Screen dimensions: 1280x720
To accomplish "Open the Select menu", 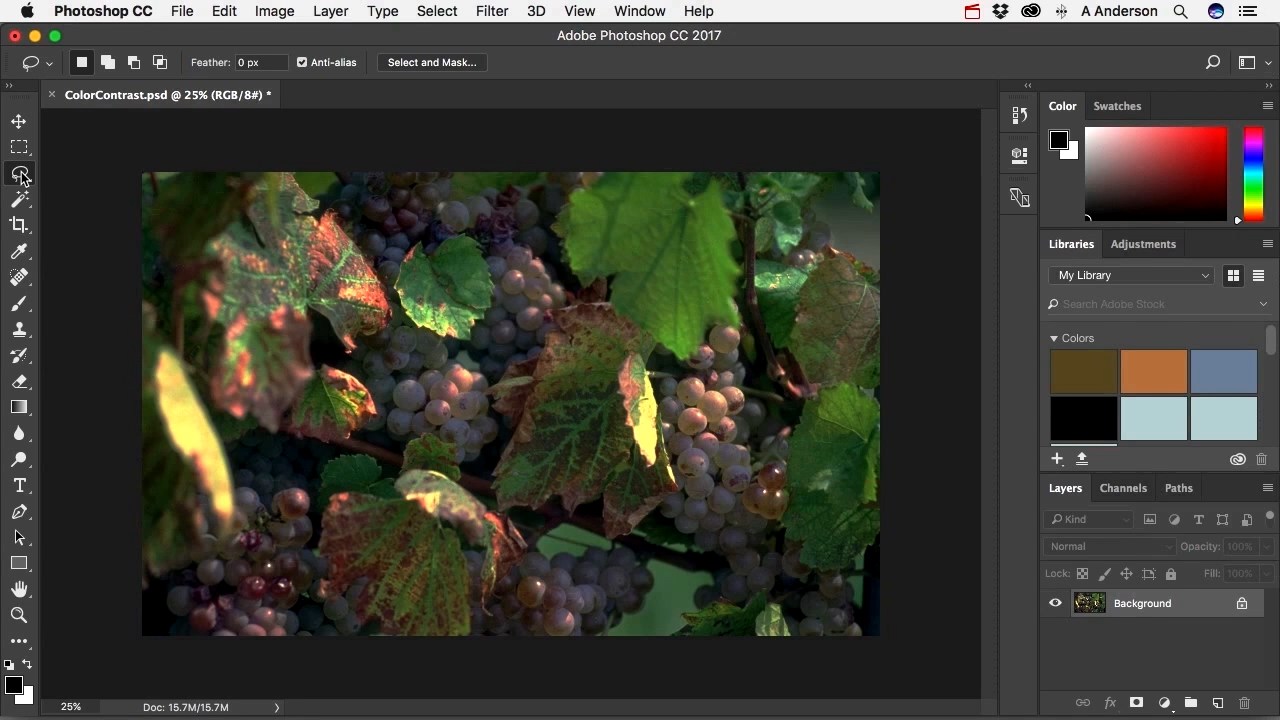I will [x=437, y=11].
